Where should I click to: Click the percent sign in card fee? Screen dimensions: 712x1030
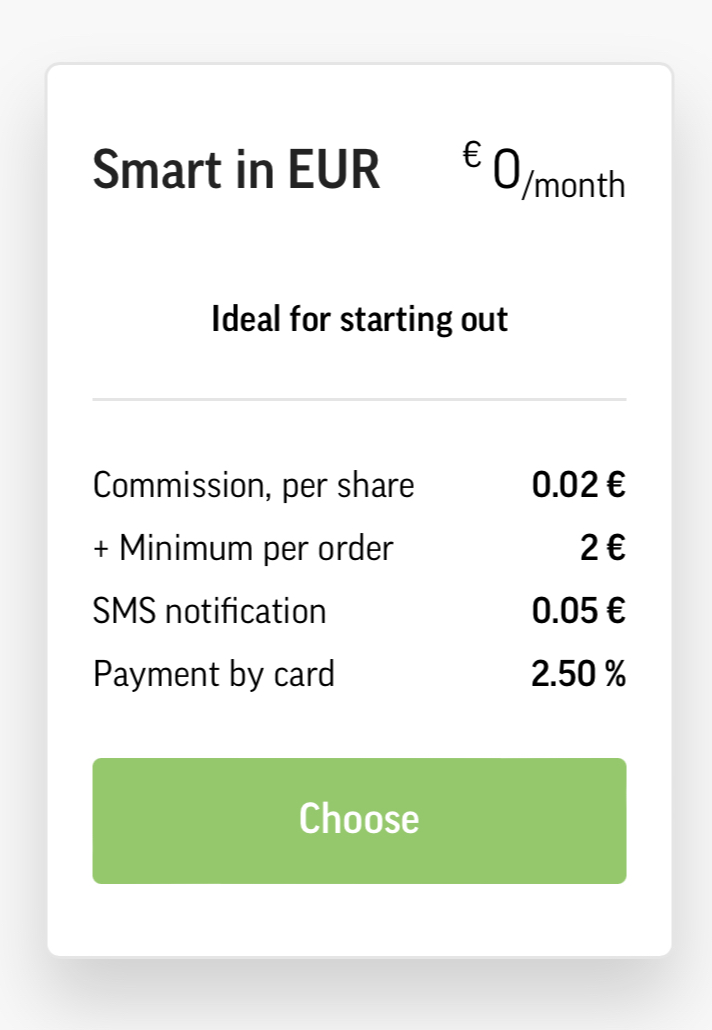615,674
